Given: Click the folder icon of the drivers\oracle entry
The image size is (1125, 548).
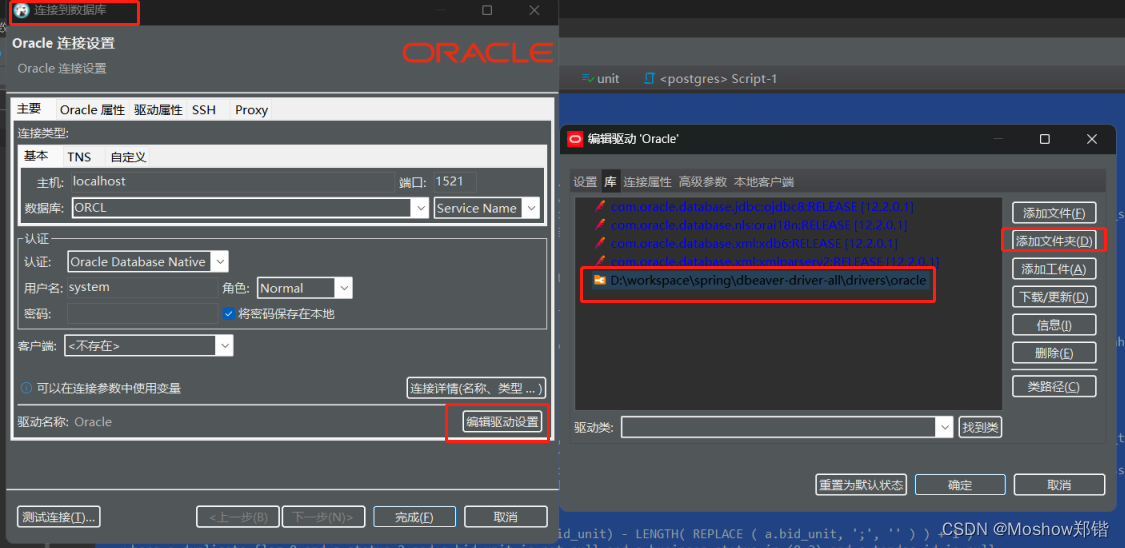Looking at the screenshot, I should (x=600, y=280).
